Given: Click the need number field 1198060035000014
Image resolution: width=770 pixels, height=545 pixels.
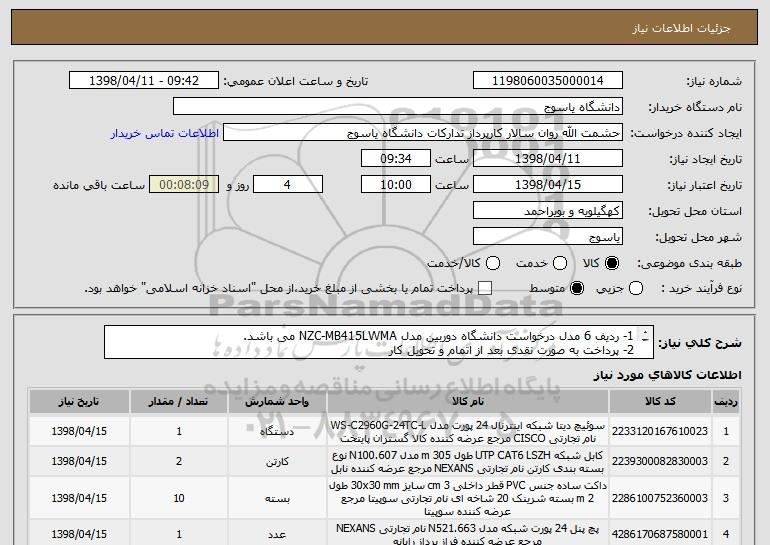Looking at the screenshot, I should (x=548, y=81).
